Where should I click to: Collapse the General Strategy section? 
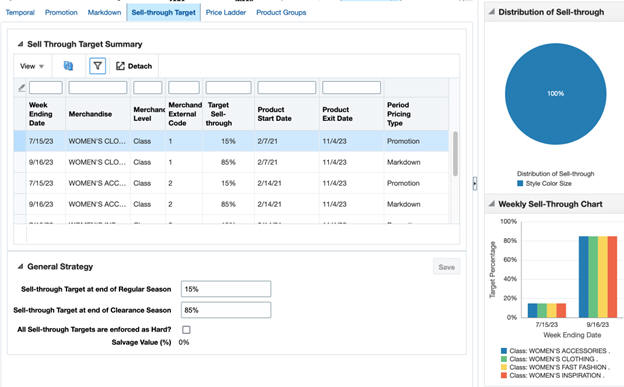click(20, 266)
